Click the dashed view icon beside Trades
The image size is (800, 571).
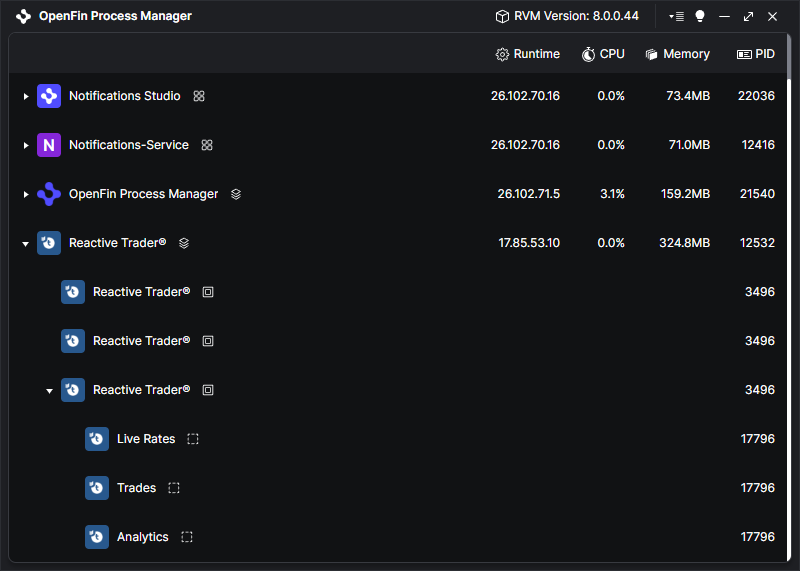(174, 488)
